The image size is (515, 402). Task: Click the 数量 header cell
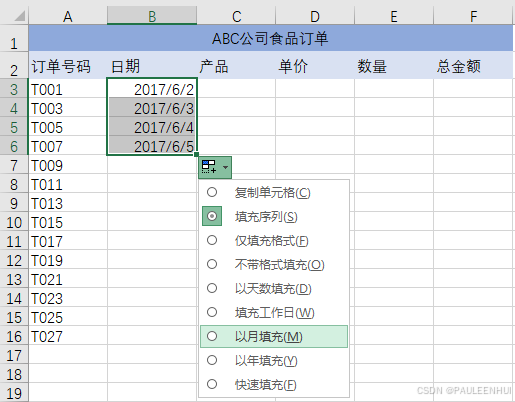(394, 65)
